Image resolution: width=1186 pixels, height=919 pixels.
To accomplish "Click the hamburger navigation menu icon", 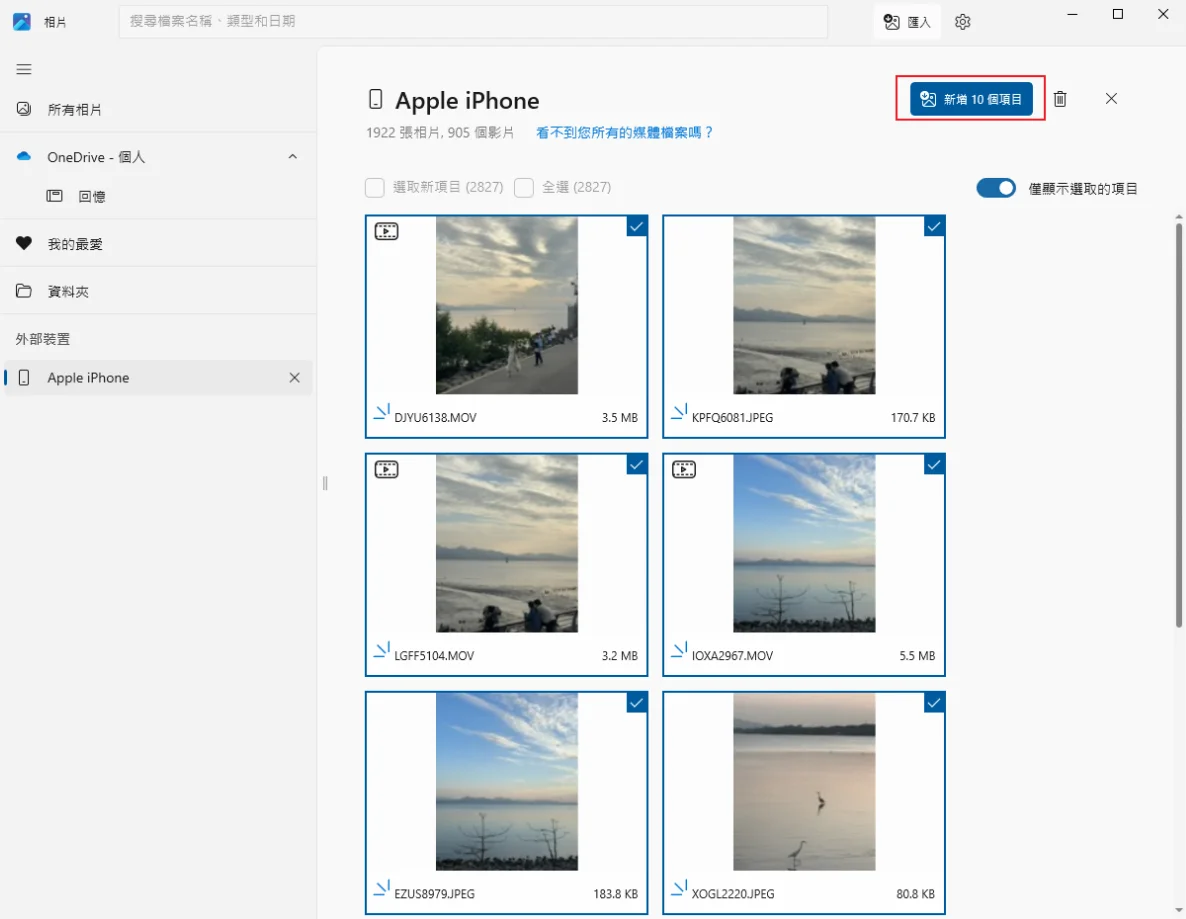I will pyautogui.click(x=24, y=69).
